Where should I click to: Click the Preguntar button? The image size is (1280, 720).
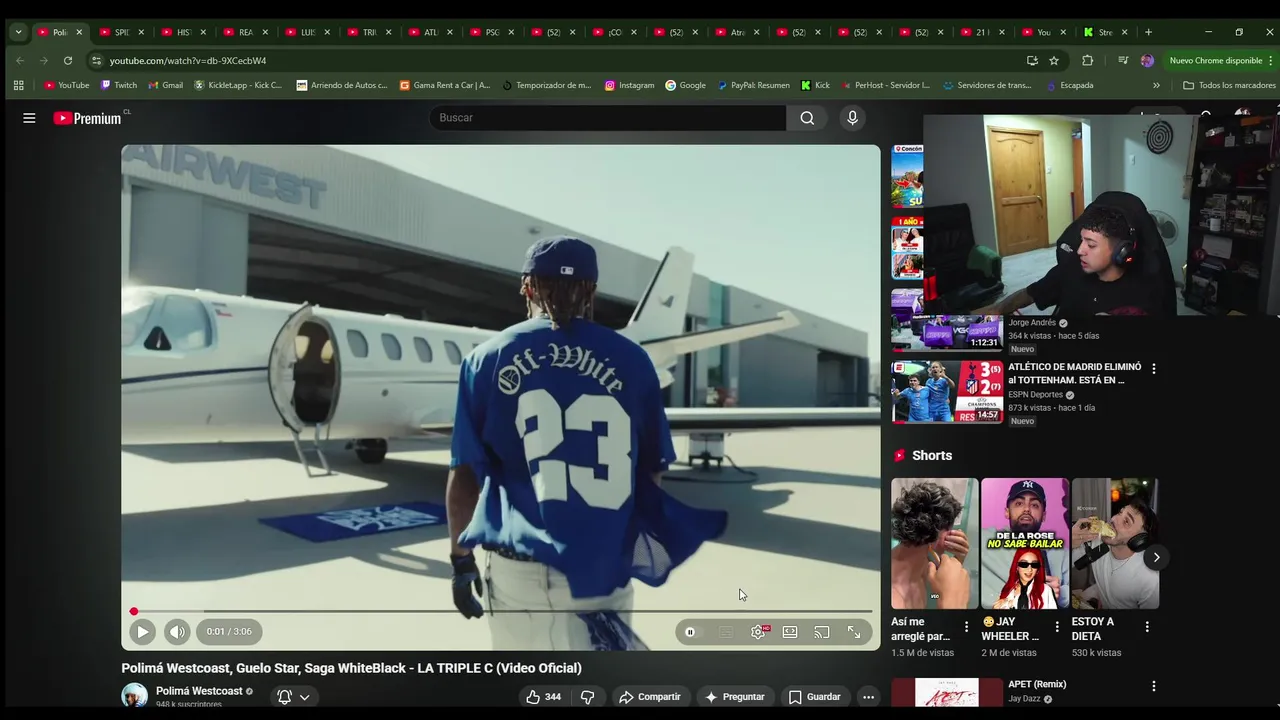coord(734,697)
